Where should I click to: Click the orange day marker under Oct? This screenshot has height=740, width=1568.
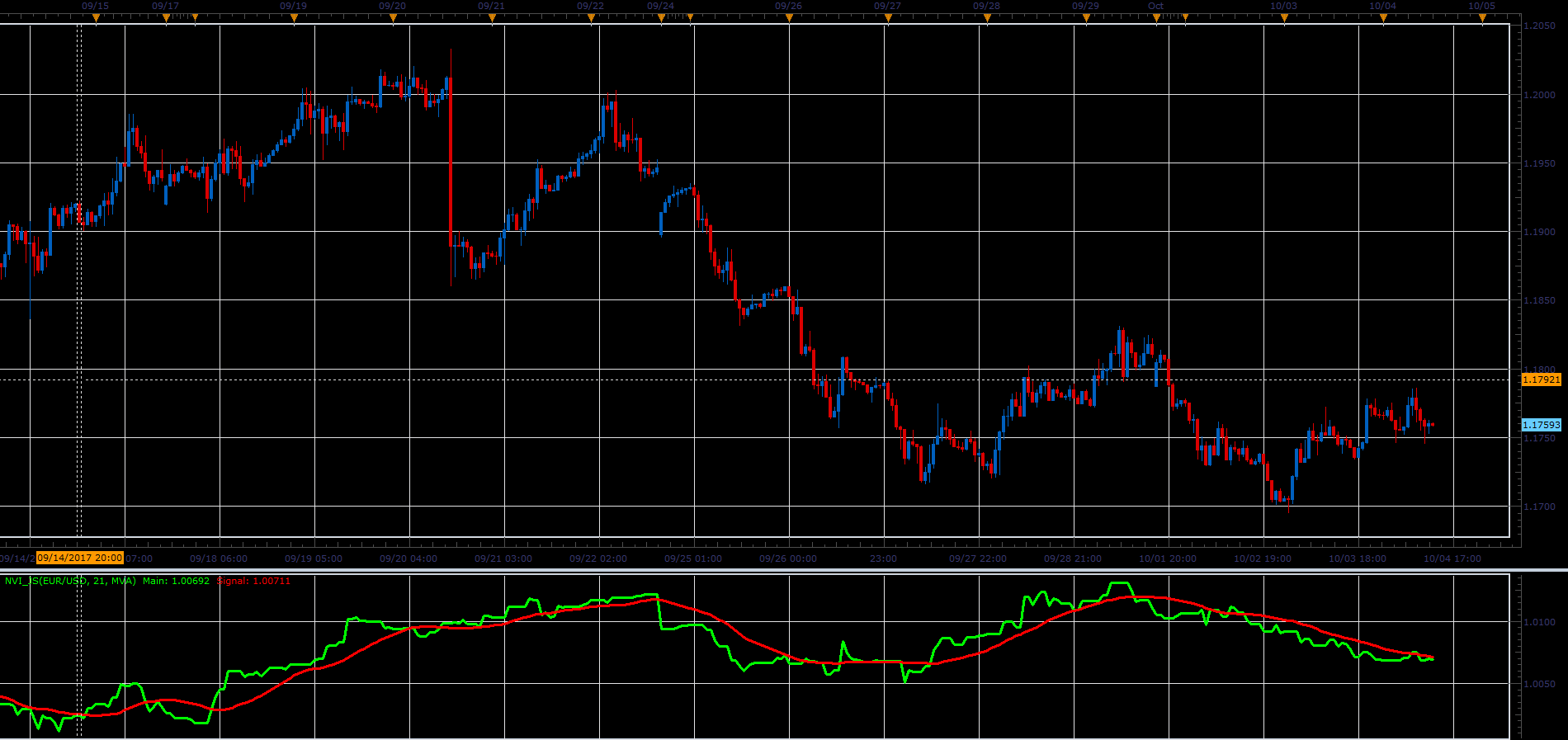click(1156, 17)
